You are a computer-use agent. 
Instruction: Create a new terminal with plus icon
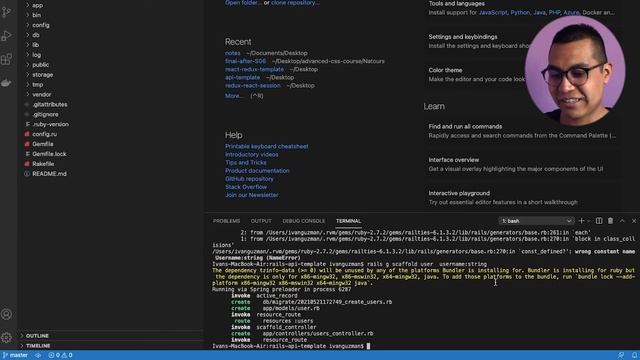pos(581,221)
